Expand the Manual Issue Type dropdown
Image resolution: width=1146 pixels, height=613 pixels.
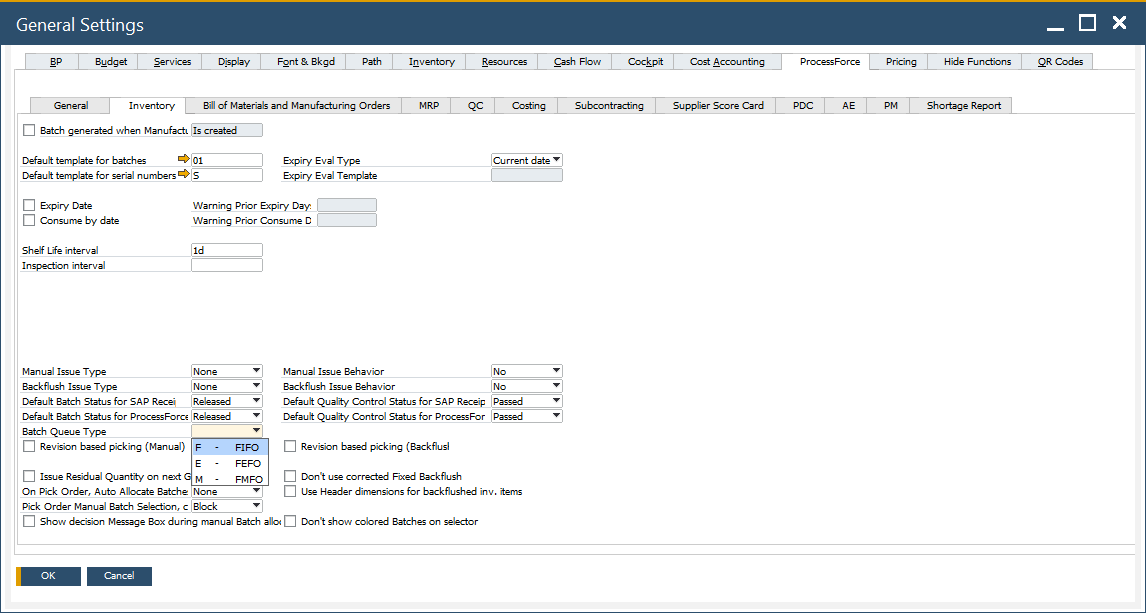(x=256, y=371)
